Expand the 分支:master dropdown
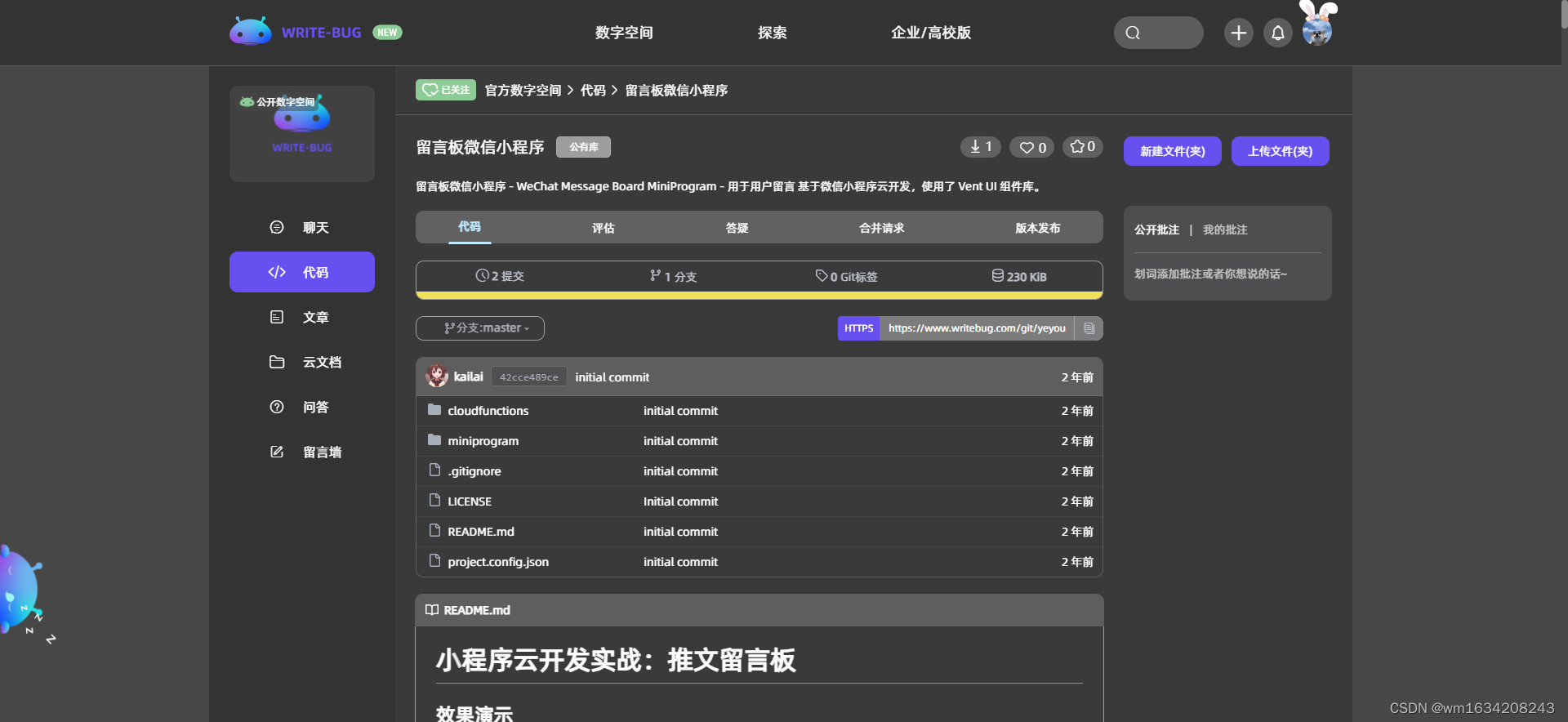This screenshot has width=1568, height=722. (480, 328)
